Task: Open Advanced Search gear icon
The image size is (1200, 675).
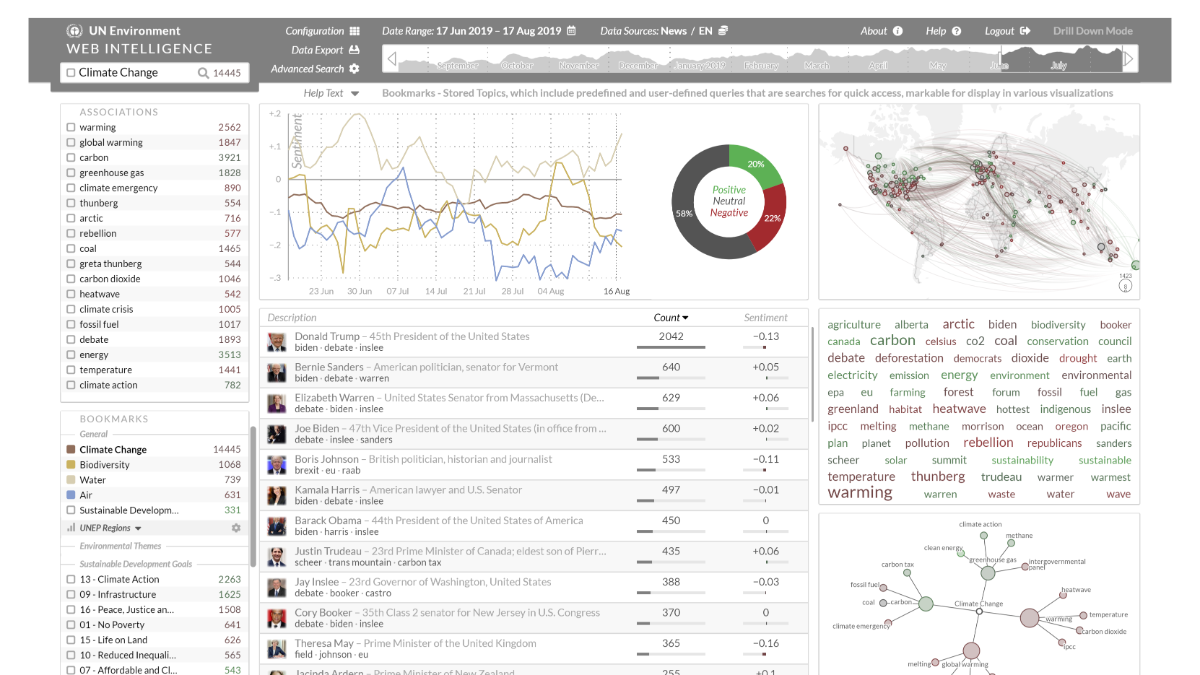Action: click(354, 69)
